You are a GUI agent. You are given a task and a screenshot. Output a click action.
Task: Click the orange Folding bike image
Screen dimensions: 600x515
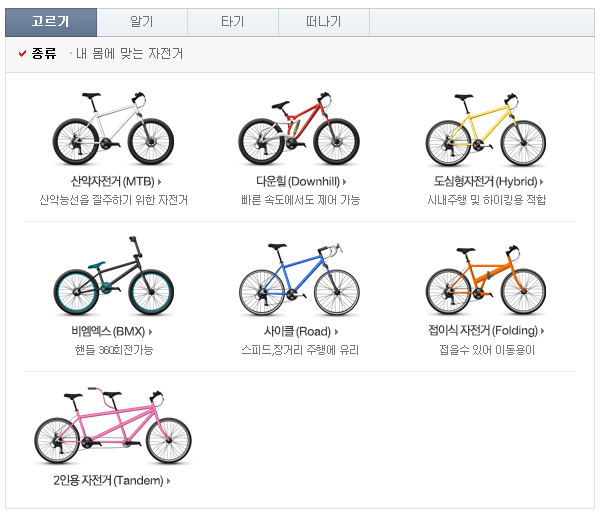486,281
